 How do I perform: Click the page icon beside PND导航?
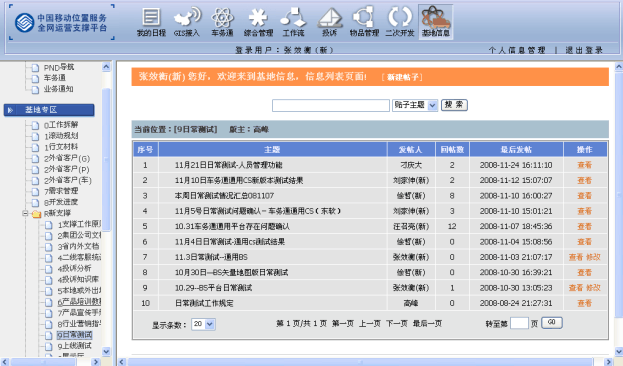coord(35,68)
